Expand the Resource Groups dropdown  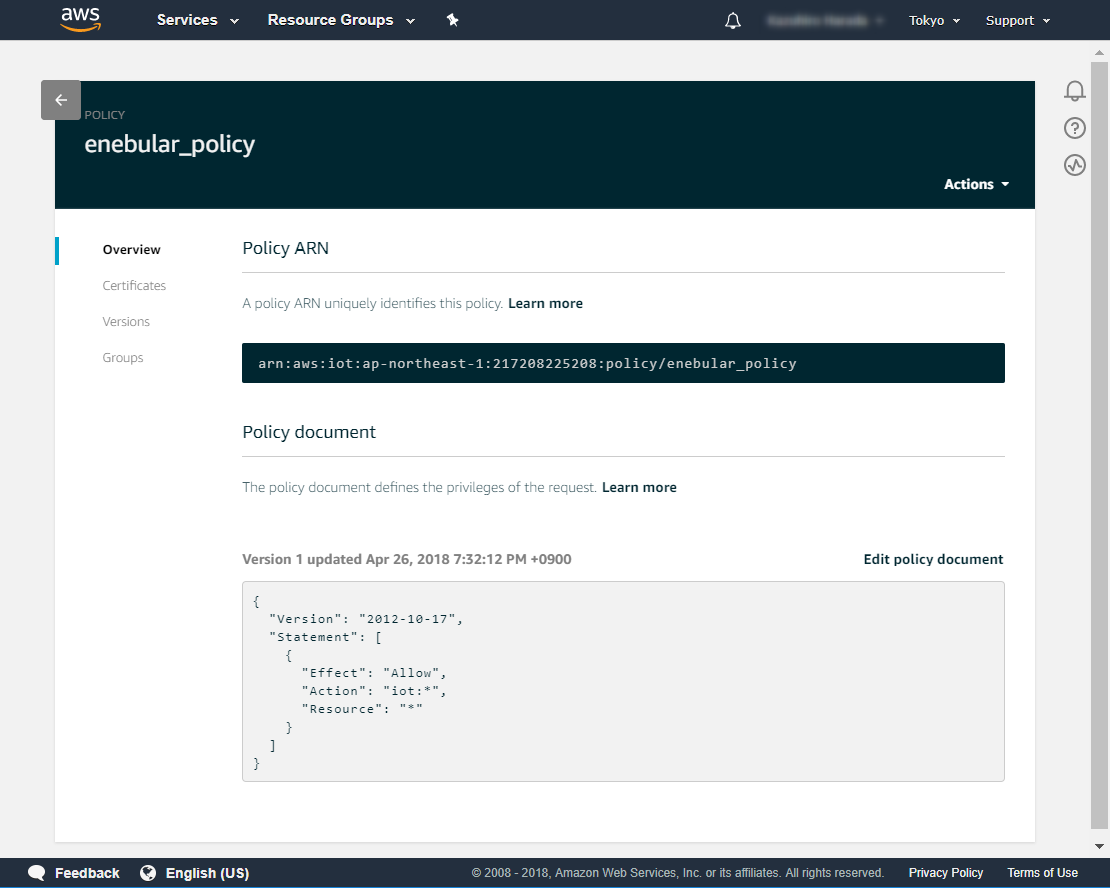click(x=341, y=20)
